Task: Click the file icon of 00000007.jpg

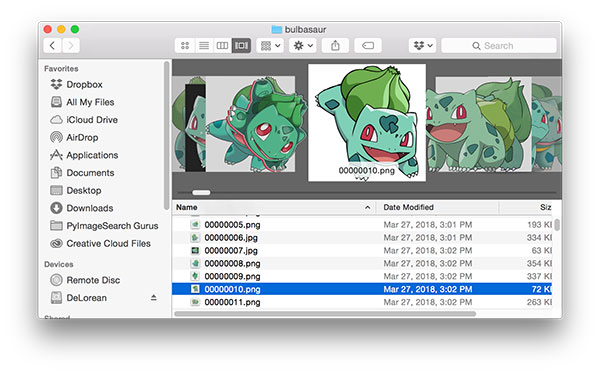Action: pyautogui.click(x=195, y=251)
